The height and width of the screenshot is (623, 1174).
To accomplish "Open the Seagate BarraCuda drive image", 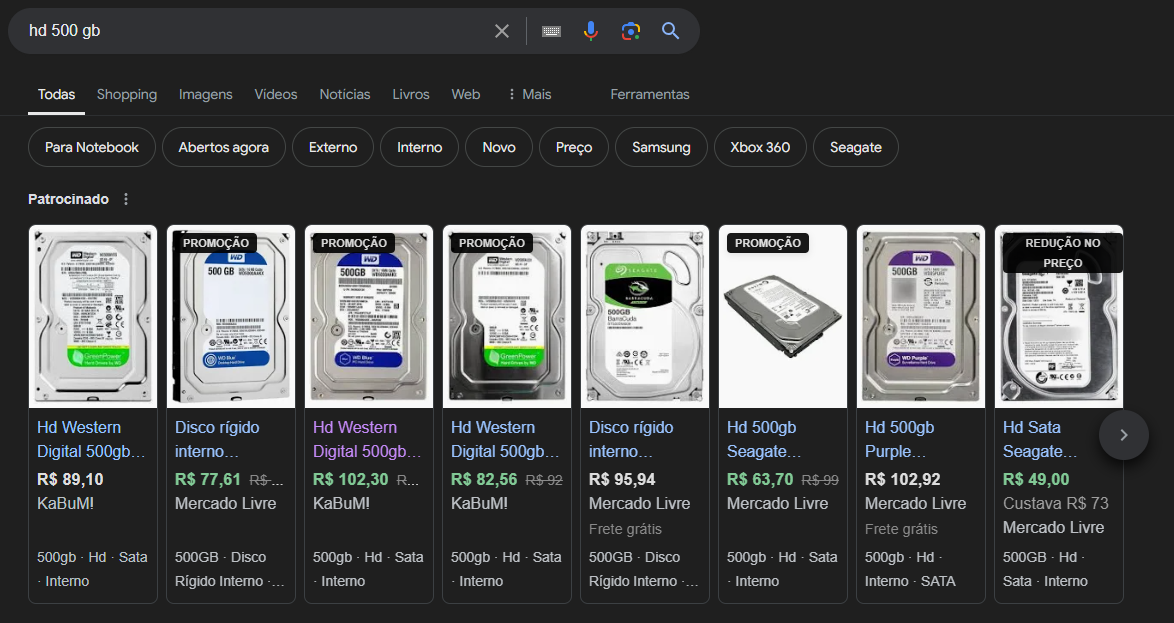I will click(x=645, y=317).
